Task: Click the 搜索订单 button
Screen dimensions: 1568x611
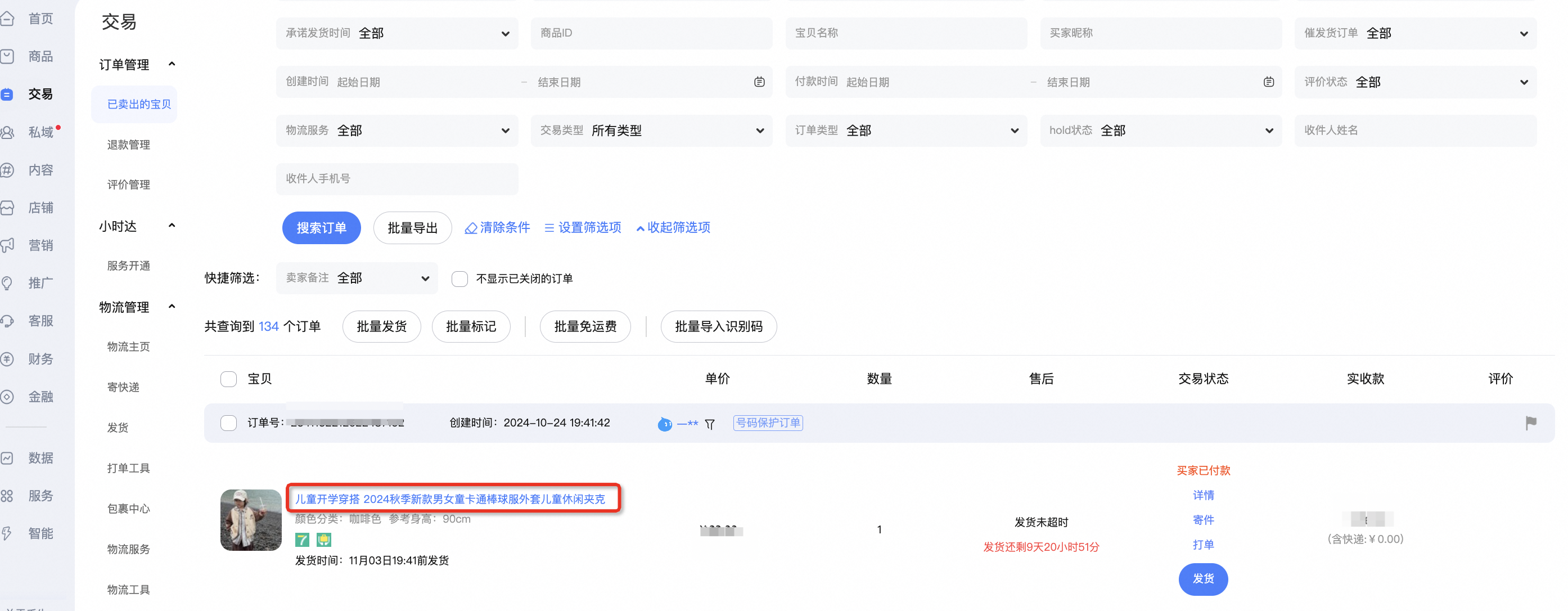Action: click(x=321, y=228)
